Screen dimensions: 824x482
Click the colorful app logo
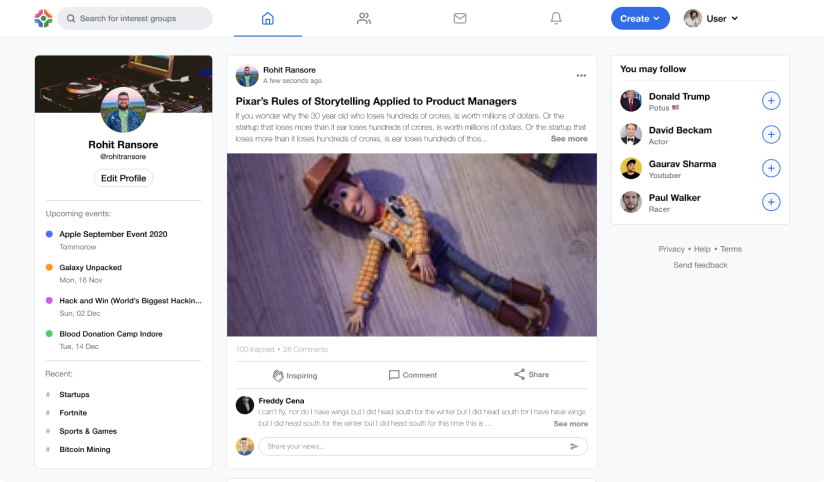(x=44, y=18)
